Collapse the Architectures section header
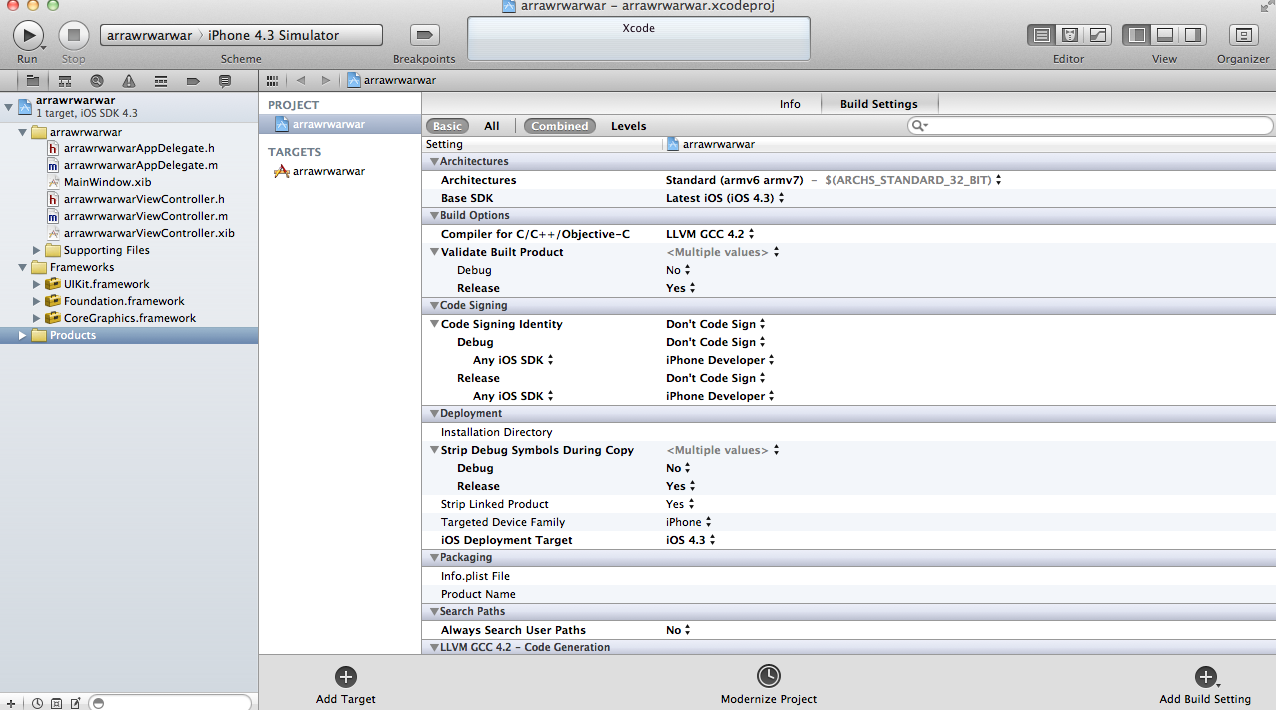The image size is (1276, 710). click(x=434, y=161)
